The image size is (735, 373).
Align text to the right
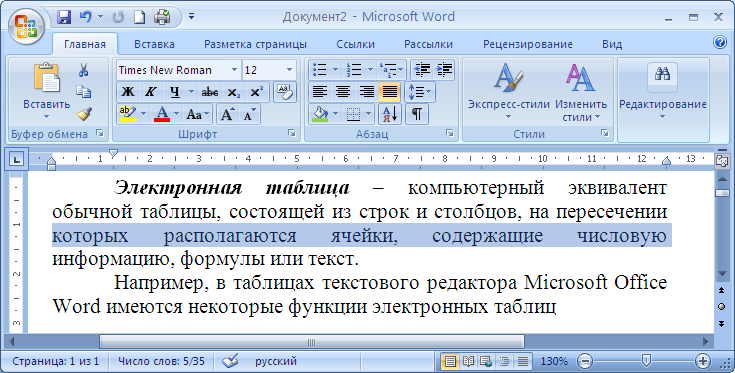click(x=366, y=91)
